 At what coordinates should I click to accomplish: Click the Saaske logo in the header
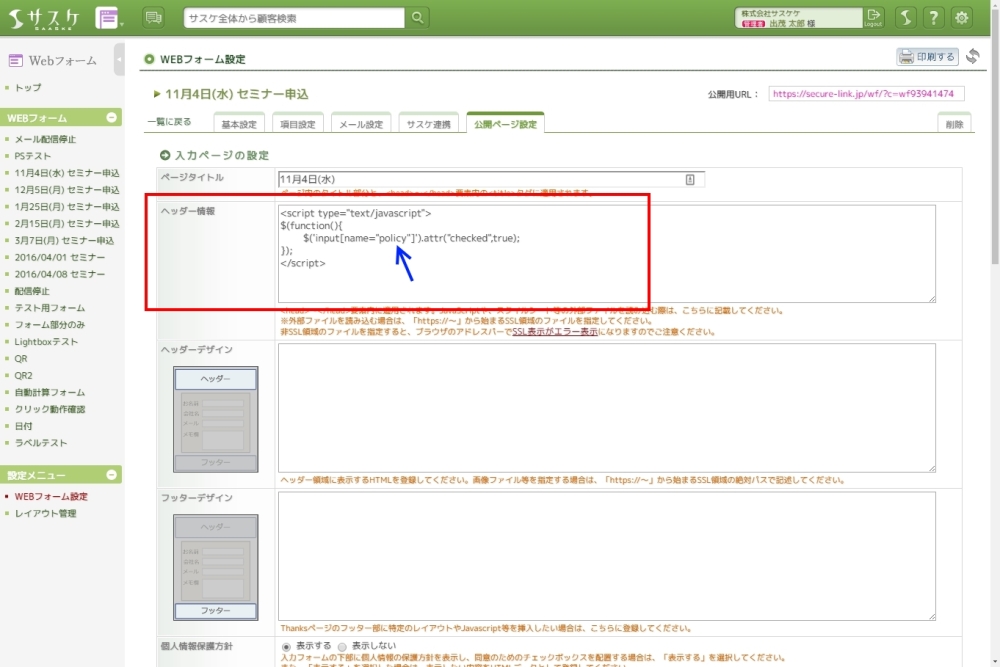coord(46,17)
